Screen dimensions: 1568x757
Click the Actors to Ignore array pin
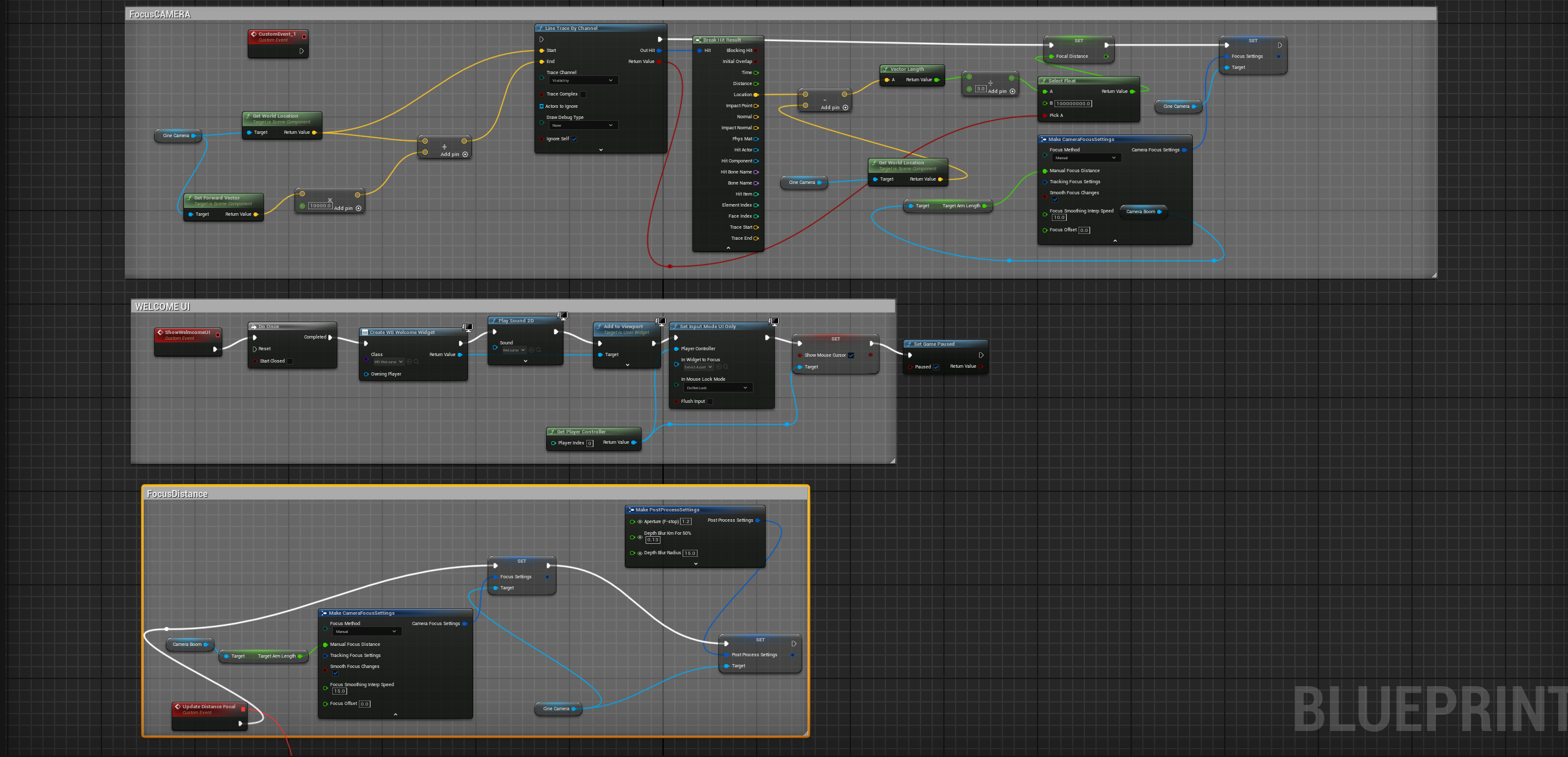point(542,107)
